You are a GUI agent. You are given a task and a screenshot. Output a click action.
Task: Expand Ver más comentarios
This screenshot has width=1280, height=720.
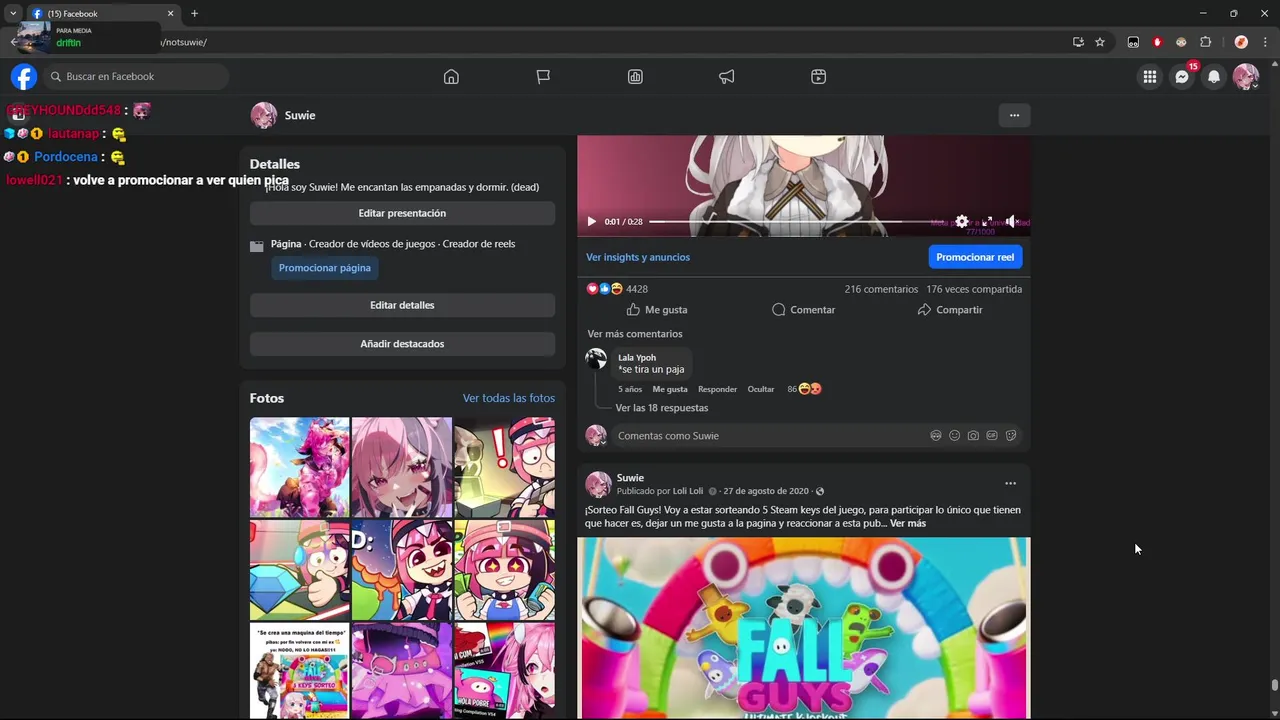click(635, 334)
